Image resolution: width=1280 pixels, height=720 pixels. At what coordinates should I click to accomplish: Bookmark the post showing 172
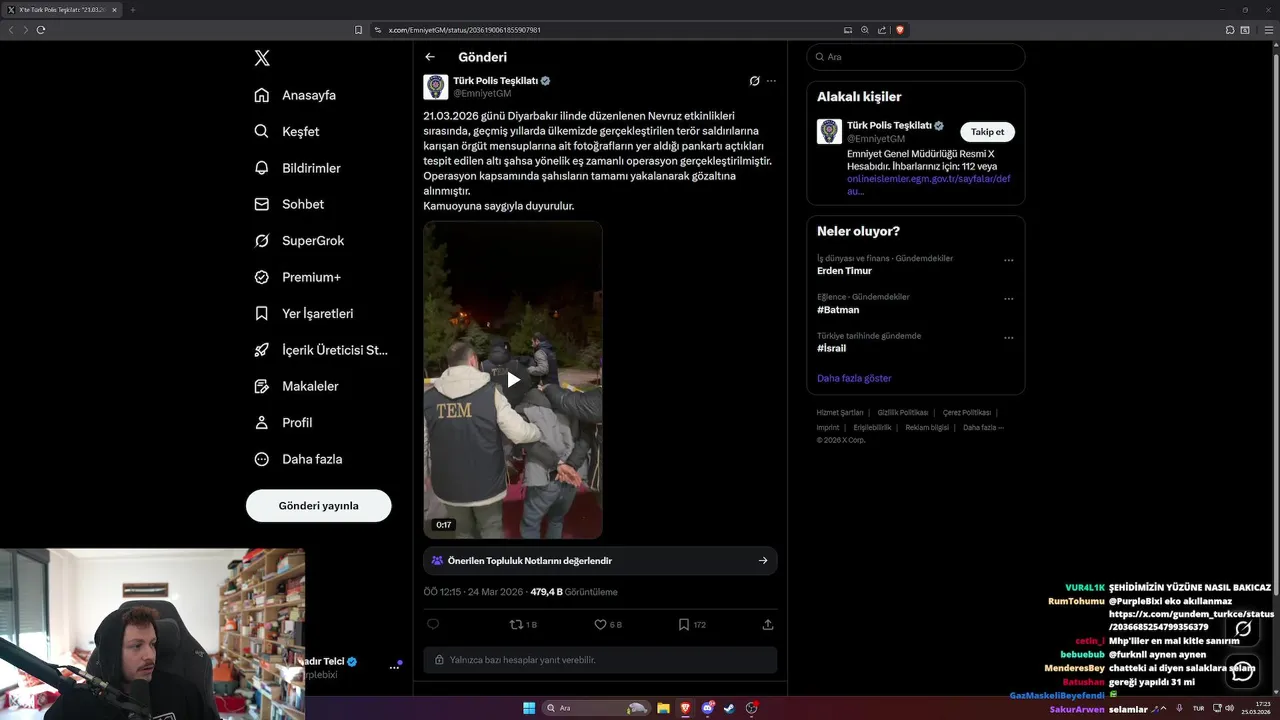(692, 624)
